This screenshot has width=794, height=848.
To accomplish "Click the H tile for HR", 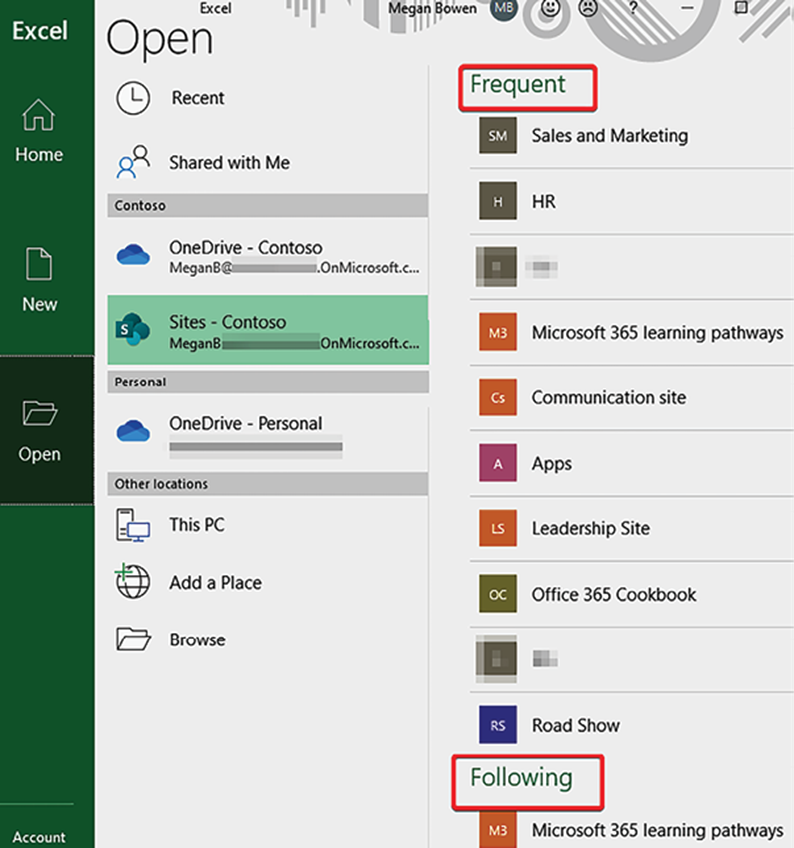I will click(498, 201).
